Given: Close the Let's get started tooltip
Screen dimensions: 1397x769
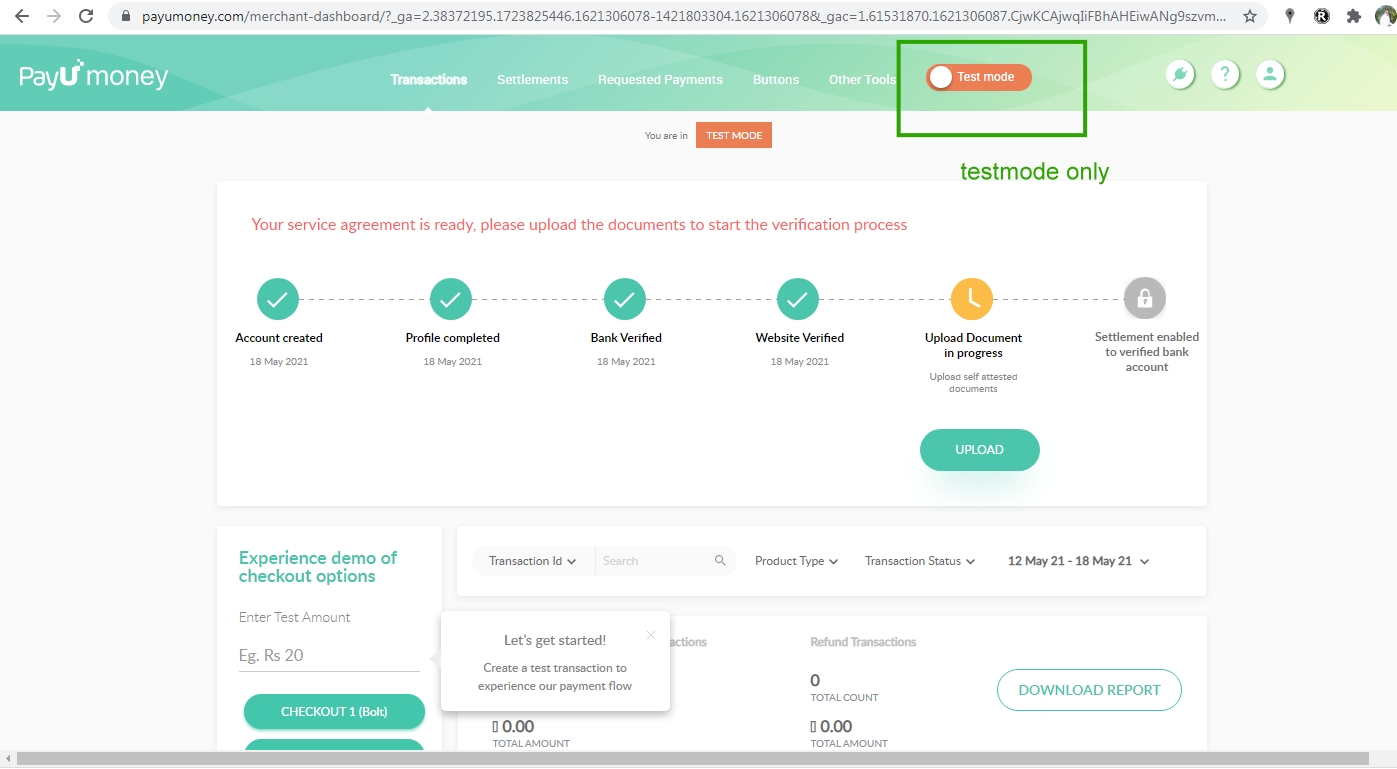Looking at the screenshot, I should pos(651,634).
